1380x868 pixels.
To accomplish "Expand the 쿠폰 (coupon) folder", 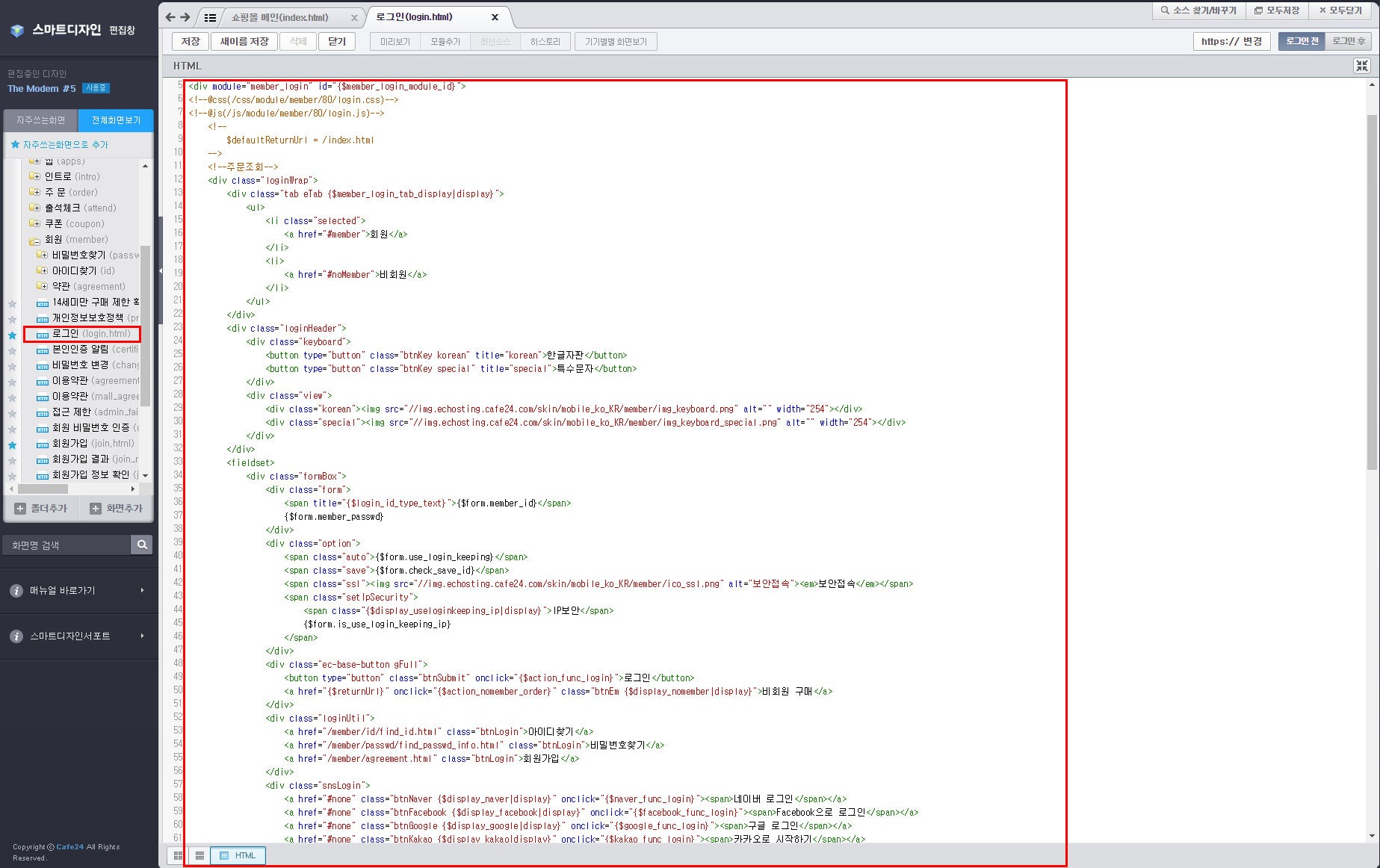I will click(34, 224).
